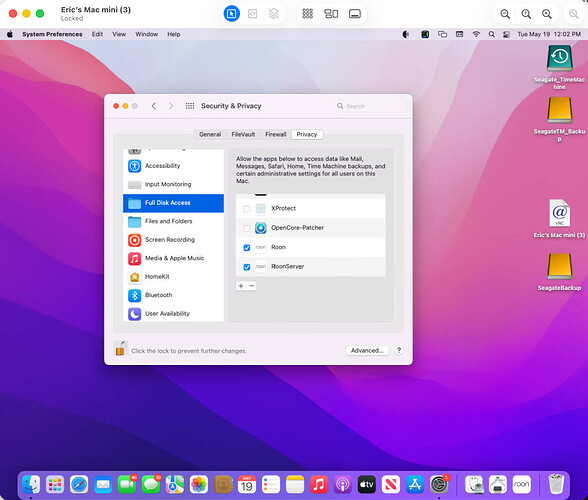Open Podcasts in the Dock
The image size is (588, 500).
click(x=343, y=484)
